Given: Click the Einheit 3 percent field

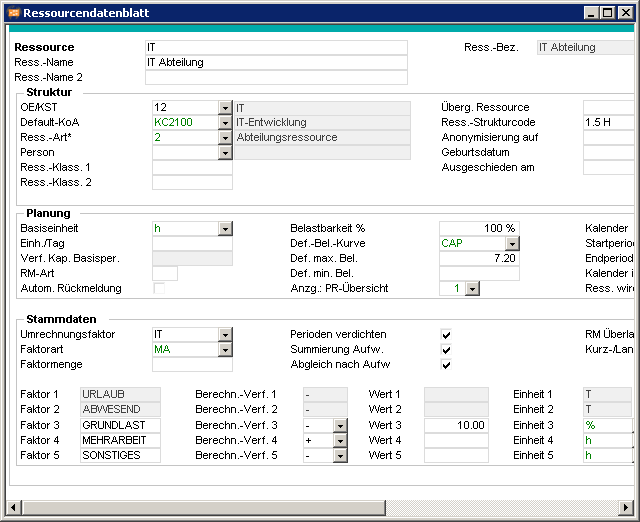Looking at the screenshot, I should pos(608,425).
